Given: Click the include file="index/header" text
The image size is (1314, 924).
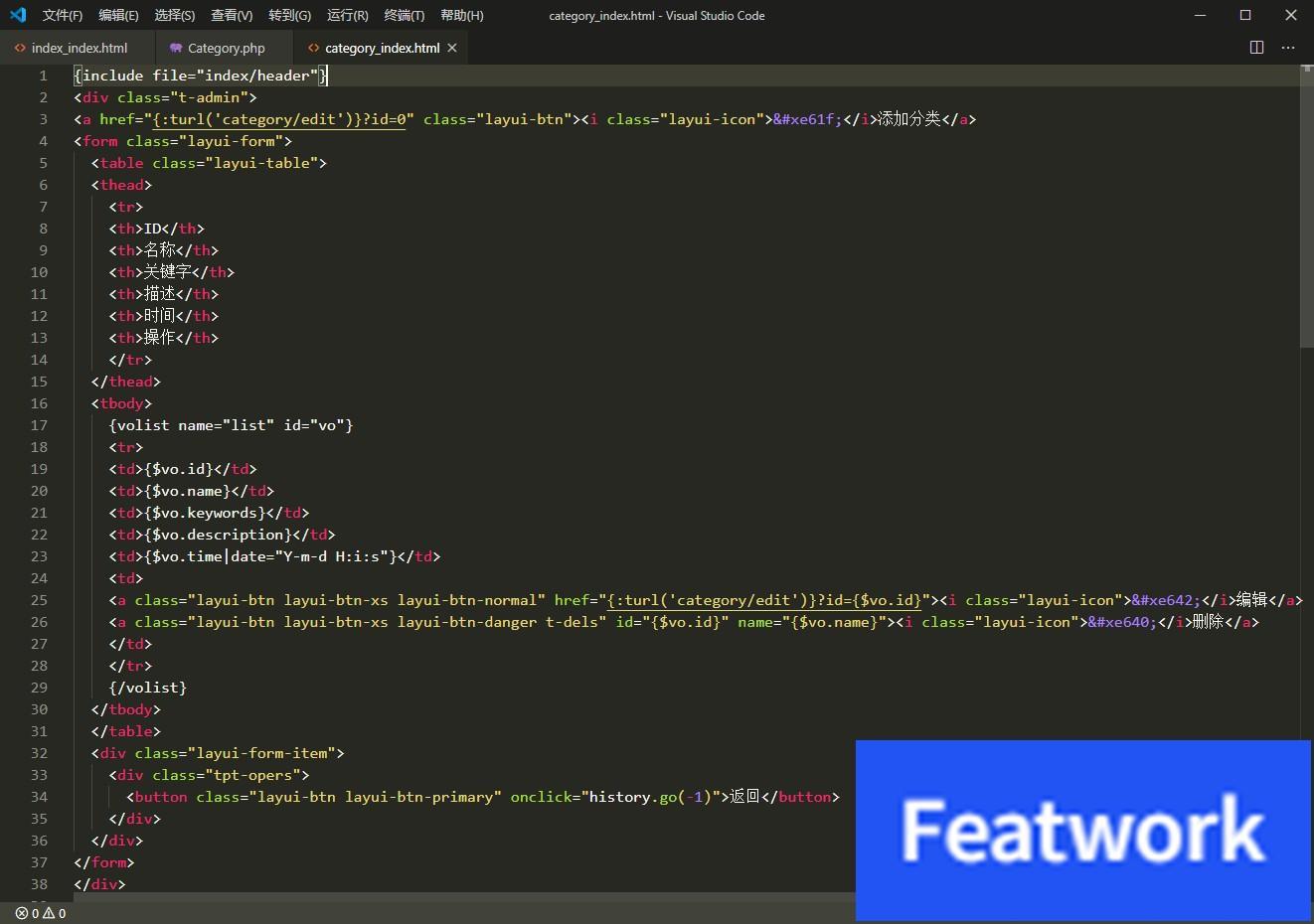Looking at the screenshot, I should coord(200,76).
